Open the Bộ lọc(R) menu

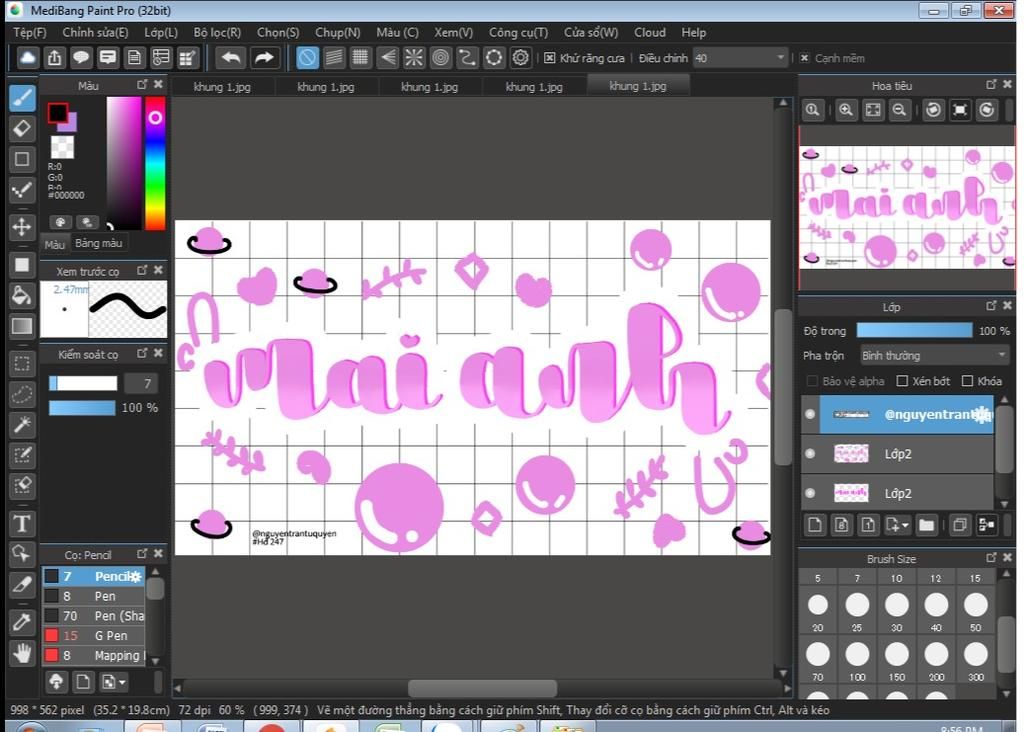[x=217, y=32]
